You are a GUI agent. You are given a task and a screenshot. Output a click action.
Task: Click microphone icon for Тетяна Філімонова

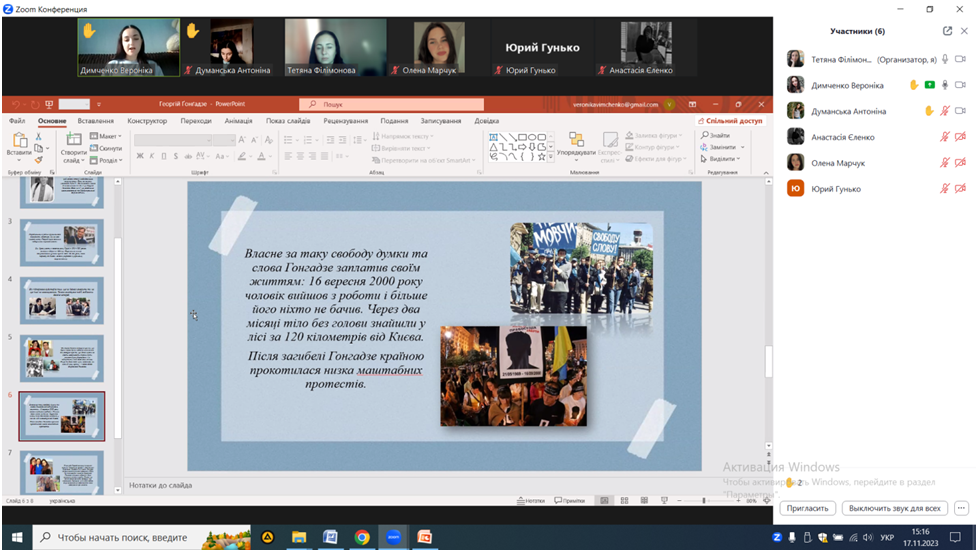944,59
